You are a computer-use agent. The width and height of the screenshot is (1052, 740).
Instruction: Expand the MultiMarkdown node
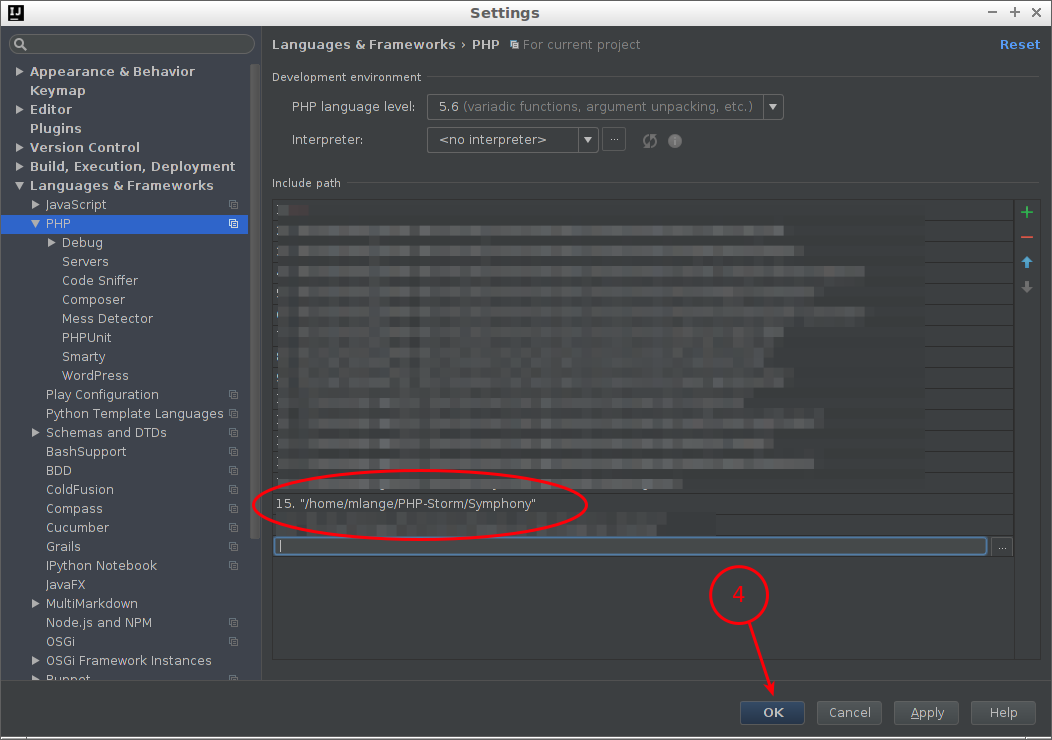[36, 604]
